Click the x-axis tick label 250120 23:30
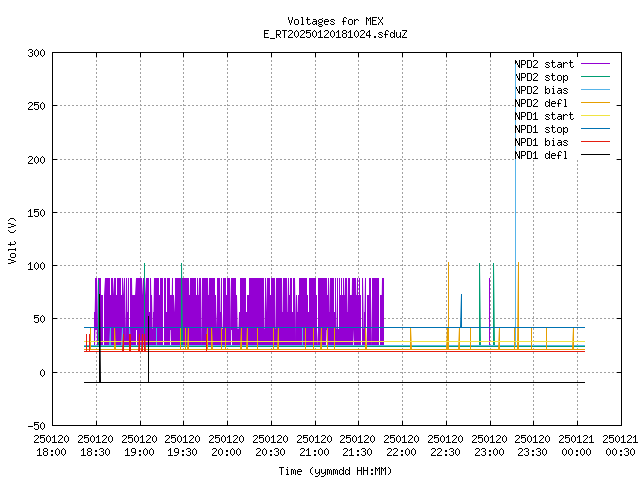 533,446
